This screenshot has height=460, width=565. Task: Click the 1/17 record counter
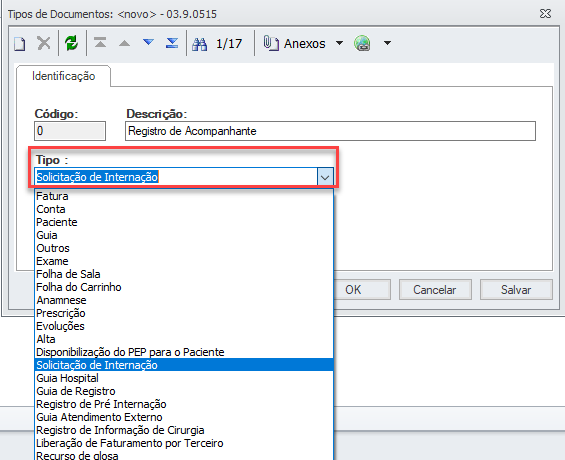[x=229, y=44]
